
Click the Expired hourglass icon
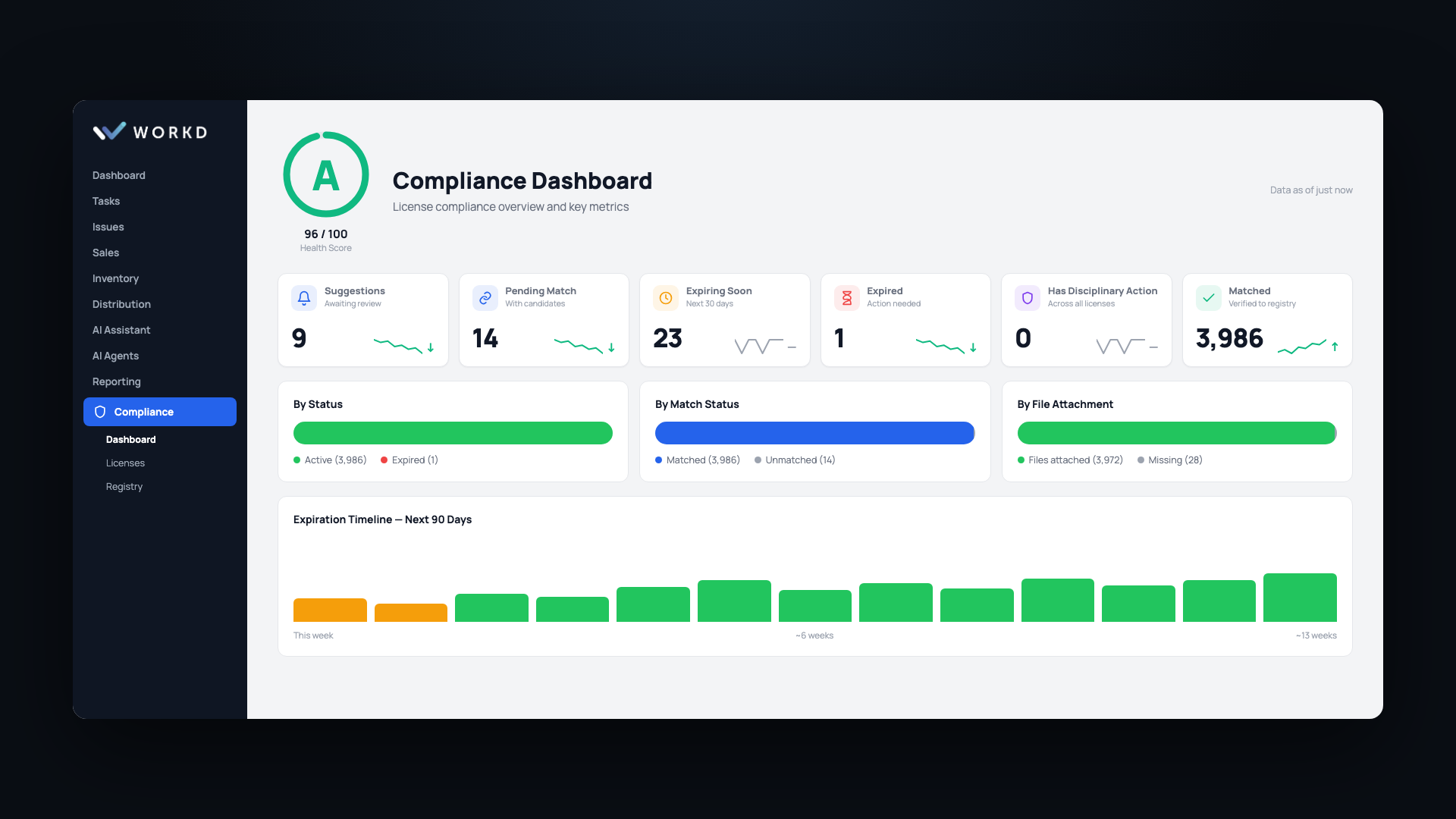tap(846, 298)
